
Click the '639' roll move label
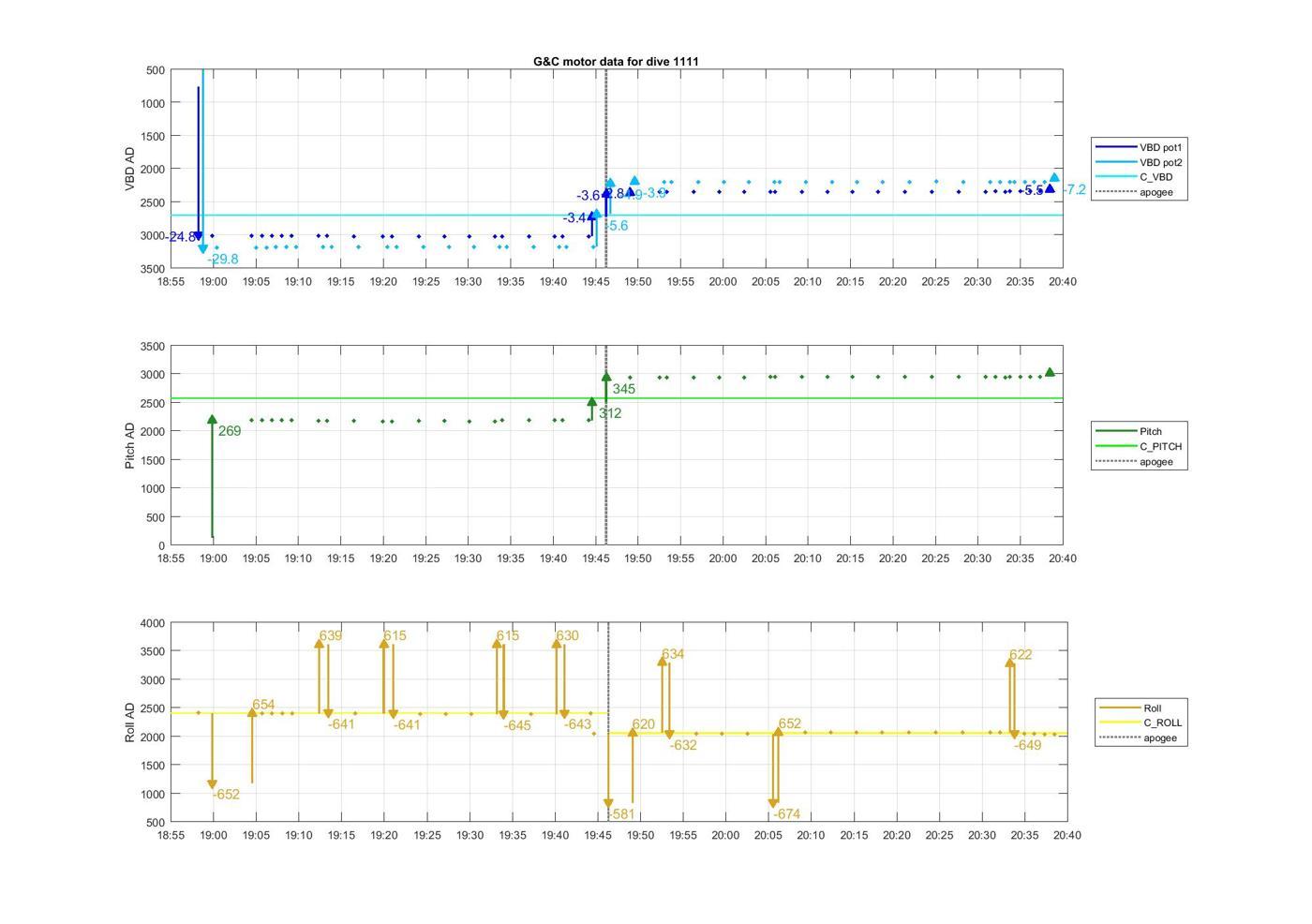tap(330, 635)
